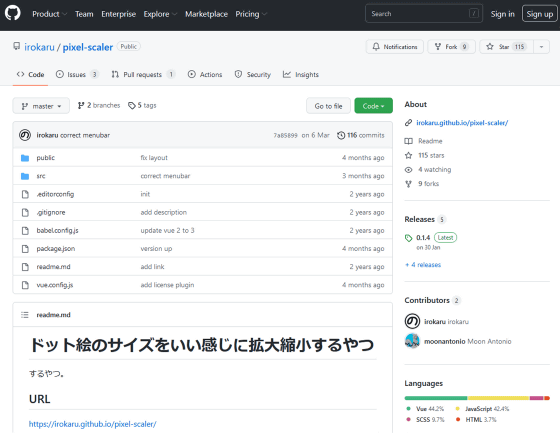Open the 'add license plugin' commit message
The width and height of the screenshot is (560, 433).
(168, 285)
